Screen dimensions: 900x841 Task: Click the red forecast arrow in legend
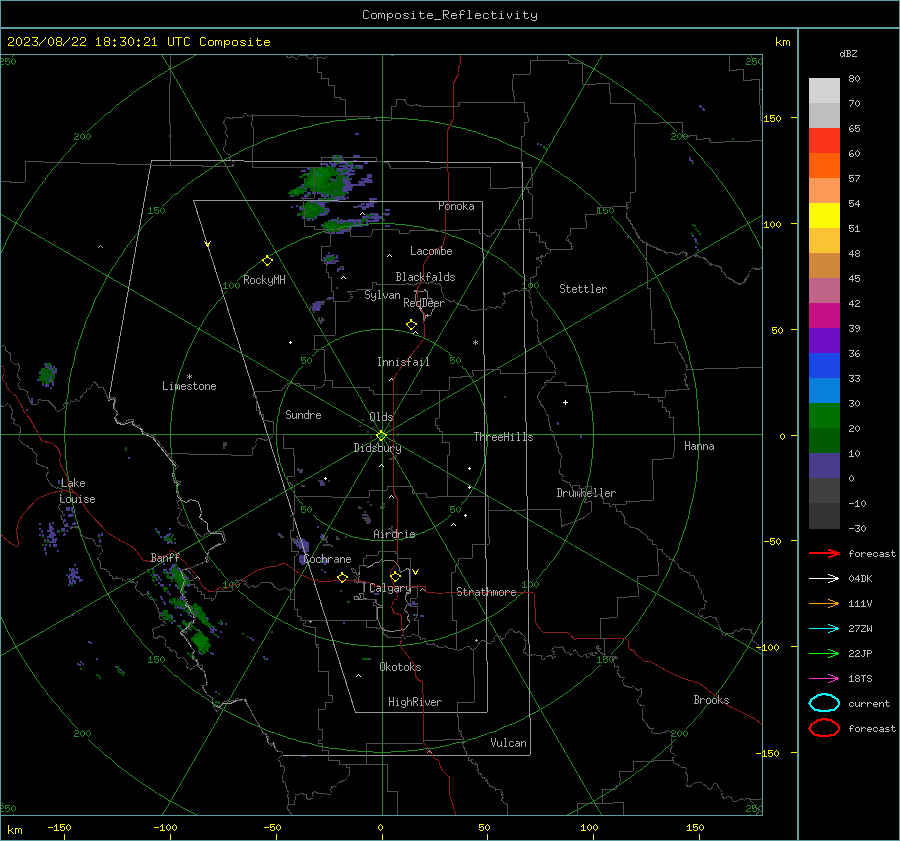coord(824,553)
